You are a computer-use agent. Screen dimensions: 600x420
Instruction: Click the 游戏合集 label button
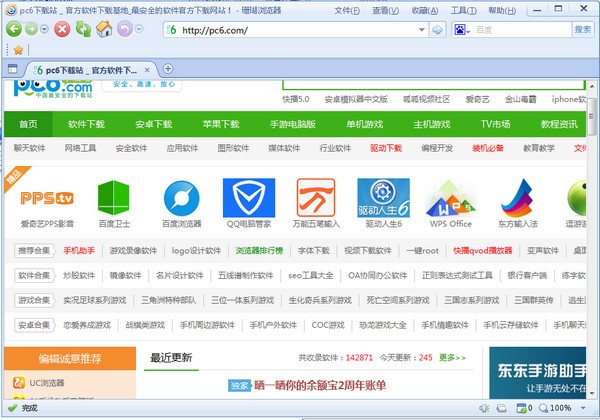pos(34,300)
